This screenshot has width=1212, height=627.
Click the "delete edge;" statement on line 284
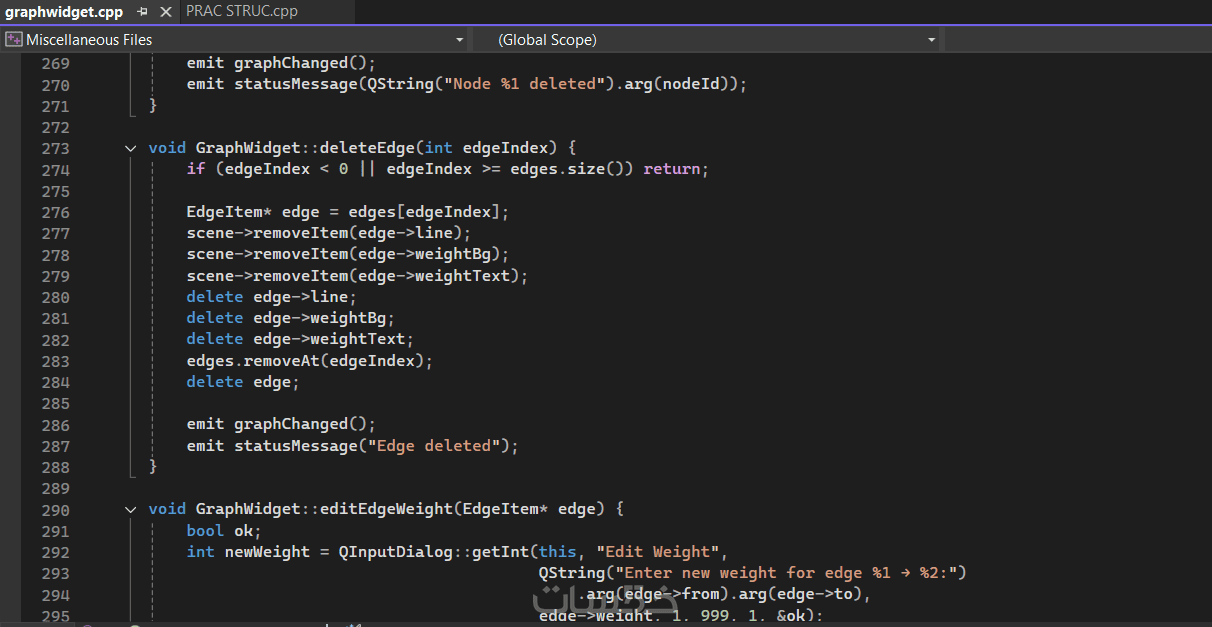click(243, 382)
